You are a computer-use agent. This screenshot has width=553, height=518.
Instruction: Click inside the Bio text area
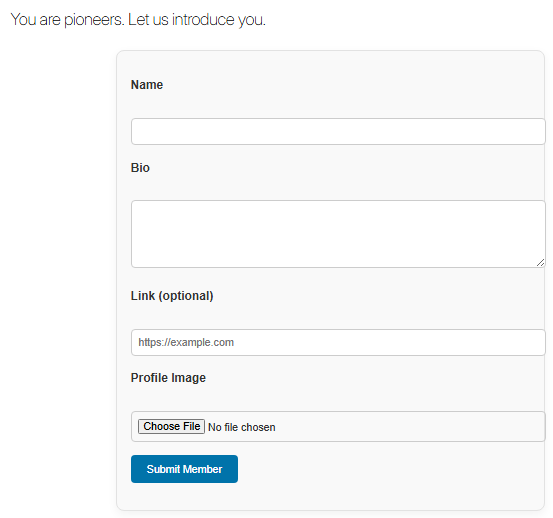[x=338, y=234]
